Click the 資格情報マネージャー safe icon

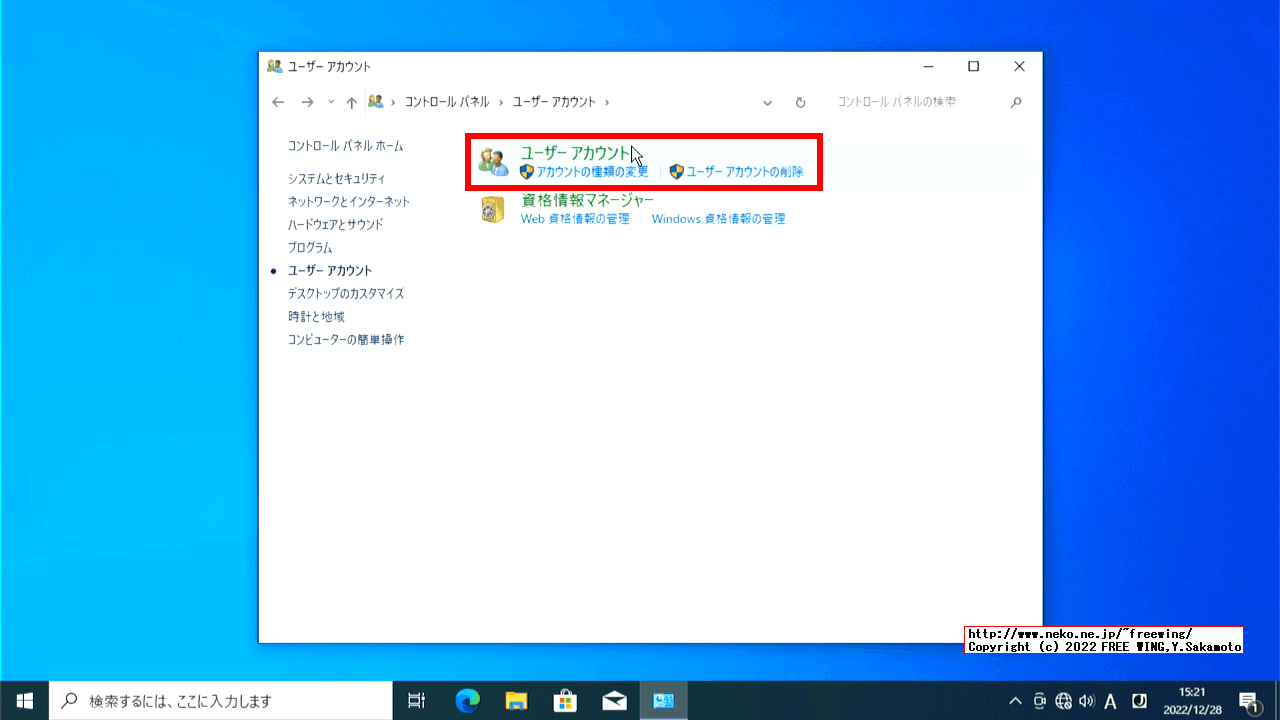tap(493, 208)
